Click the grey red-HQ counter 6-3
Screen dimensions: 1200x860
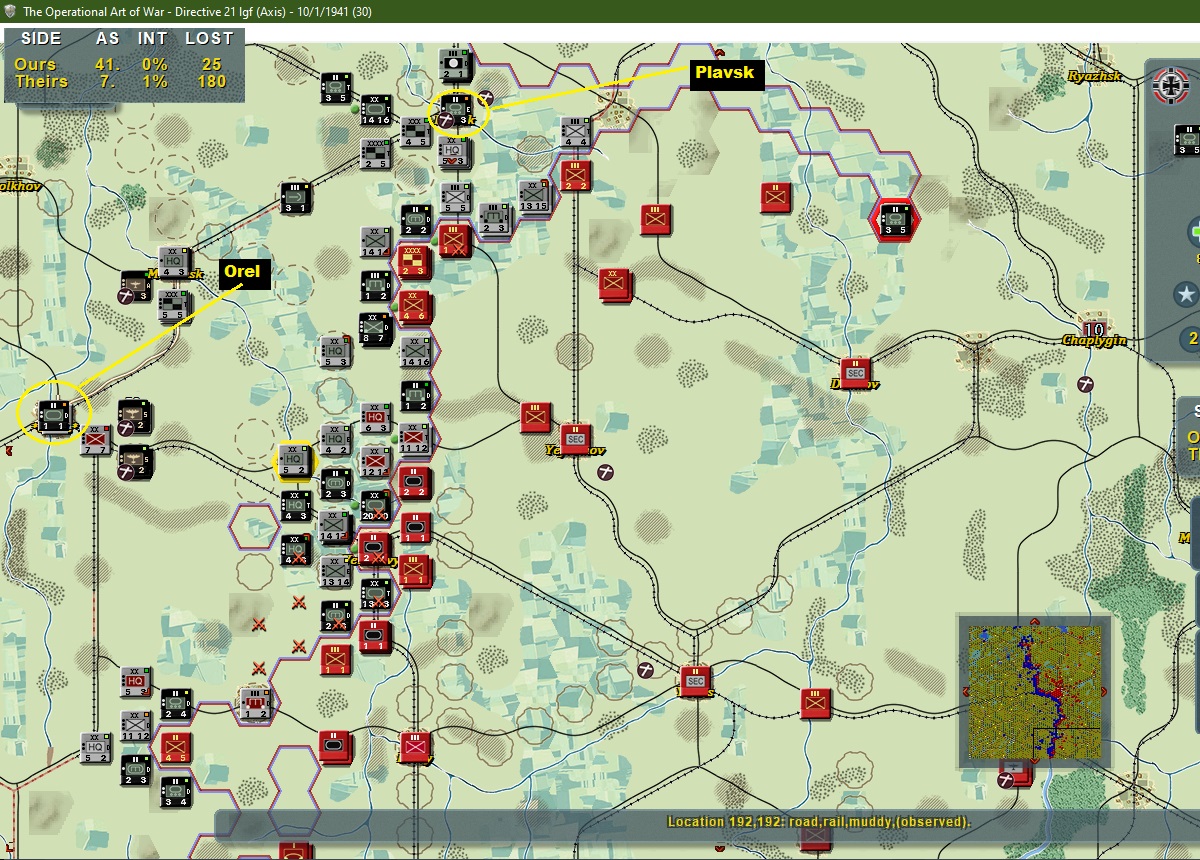pyautogui.click(x=376, y=416)
